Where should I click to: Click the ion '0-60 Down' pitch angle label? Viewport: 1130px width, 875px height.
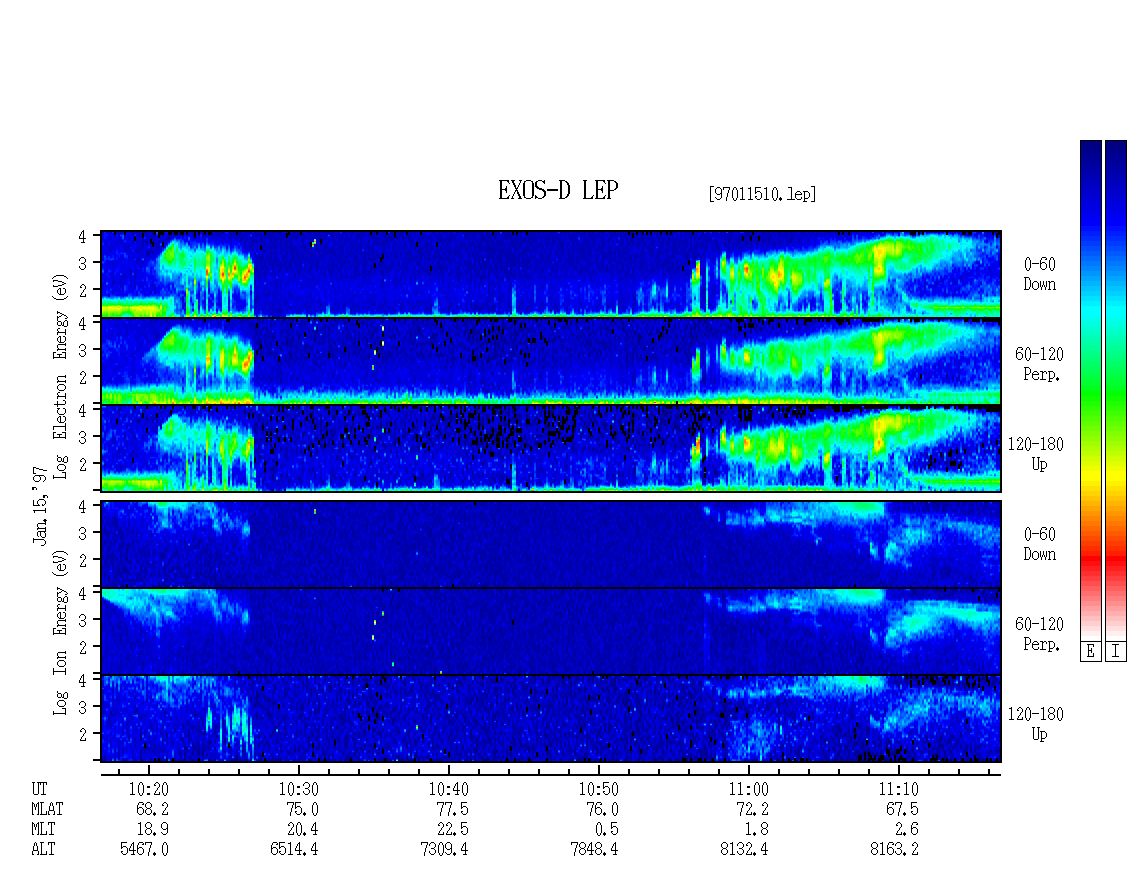click(x=1039, y=544)
